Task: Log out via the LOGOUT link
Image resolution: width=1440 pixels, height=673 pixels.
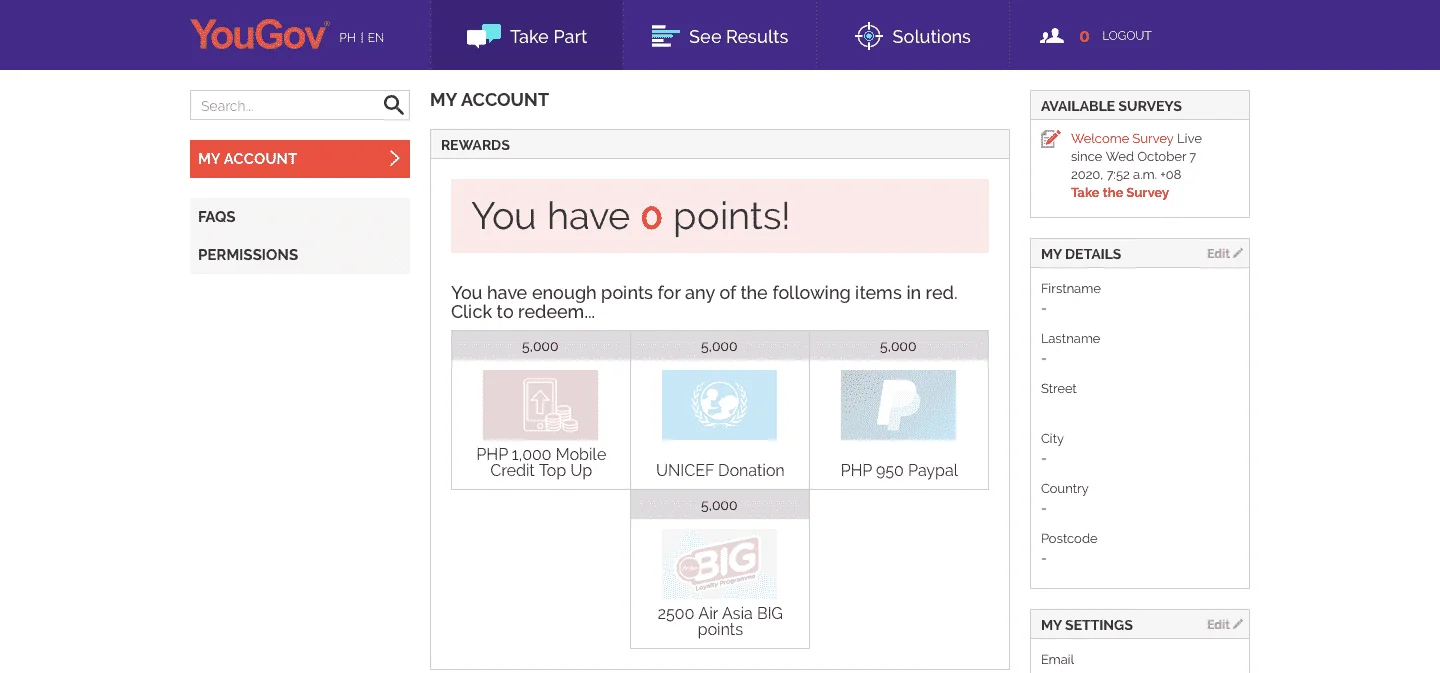Action: click(x=1127, y=36)
